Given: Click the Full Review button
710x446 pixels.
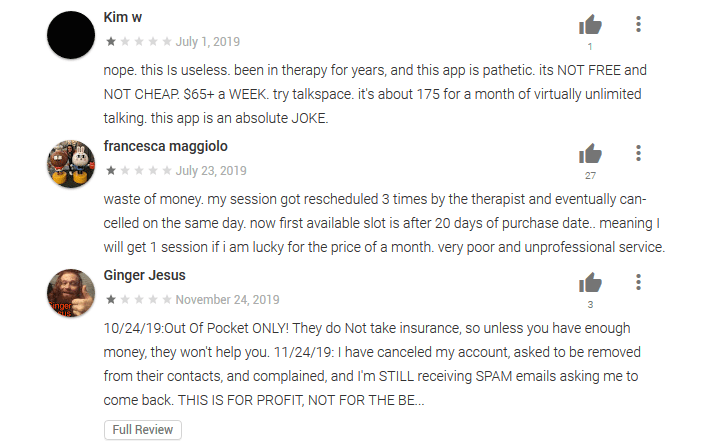Looking at the screenshot, I should (x=143, y=430).
